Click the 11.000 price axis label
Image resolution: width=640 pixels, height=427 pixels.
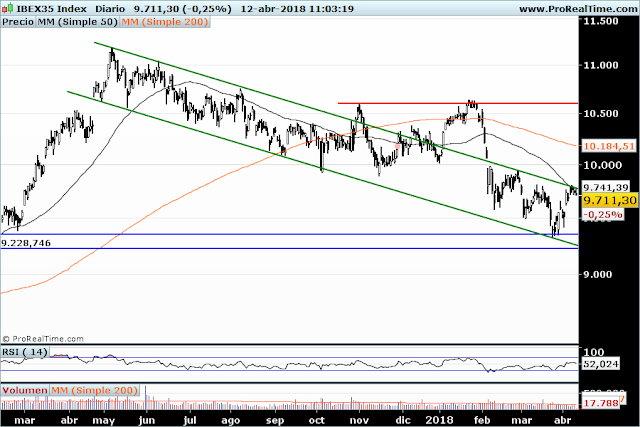[600, 65]
